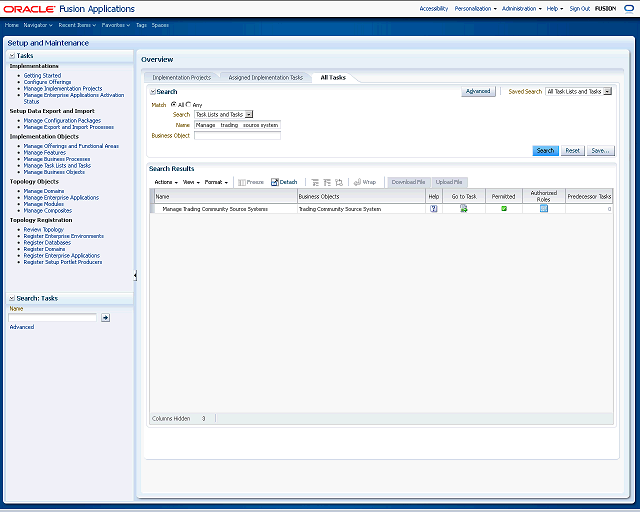Screen dimensions: 640x512
Task: Click the blue Search button
Action: (x=545, y=151)
